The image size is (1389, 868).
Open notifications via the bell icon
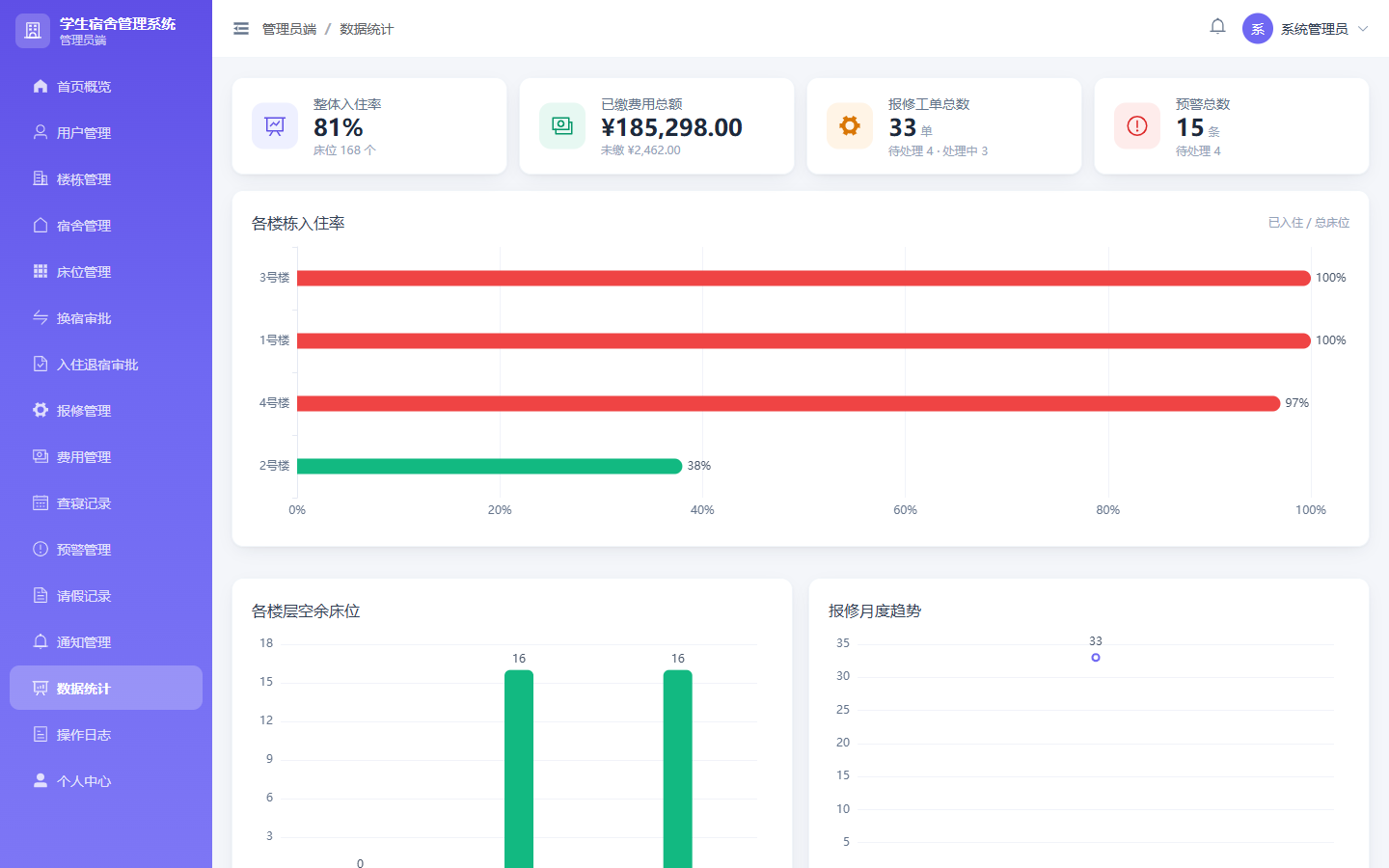(x=1217, y=27)
